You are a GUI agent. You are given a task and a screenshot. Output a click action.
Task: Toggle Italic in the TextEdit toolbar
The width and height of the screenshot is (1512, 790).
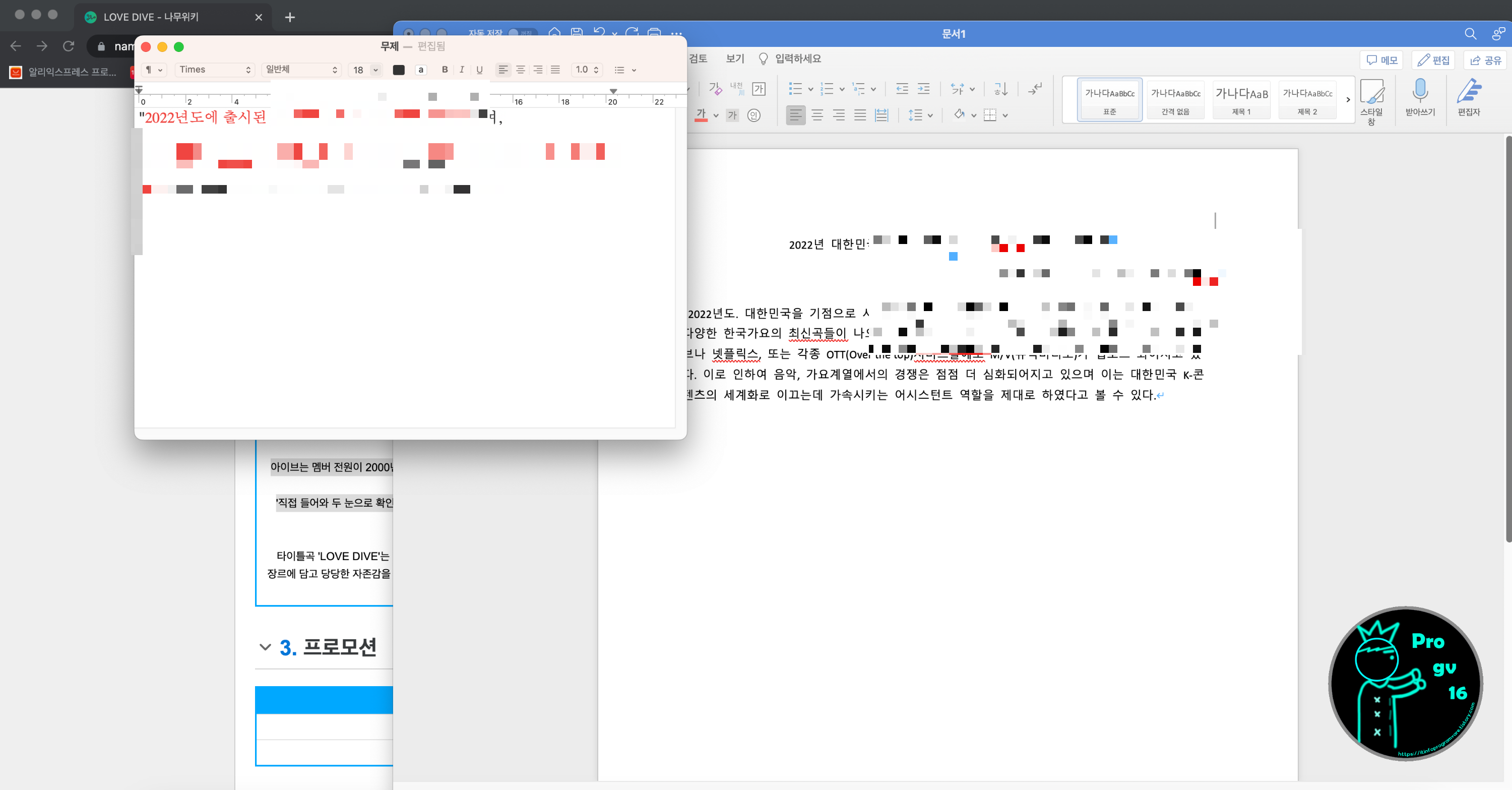point(462,70)
